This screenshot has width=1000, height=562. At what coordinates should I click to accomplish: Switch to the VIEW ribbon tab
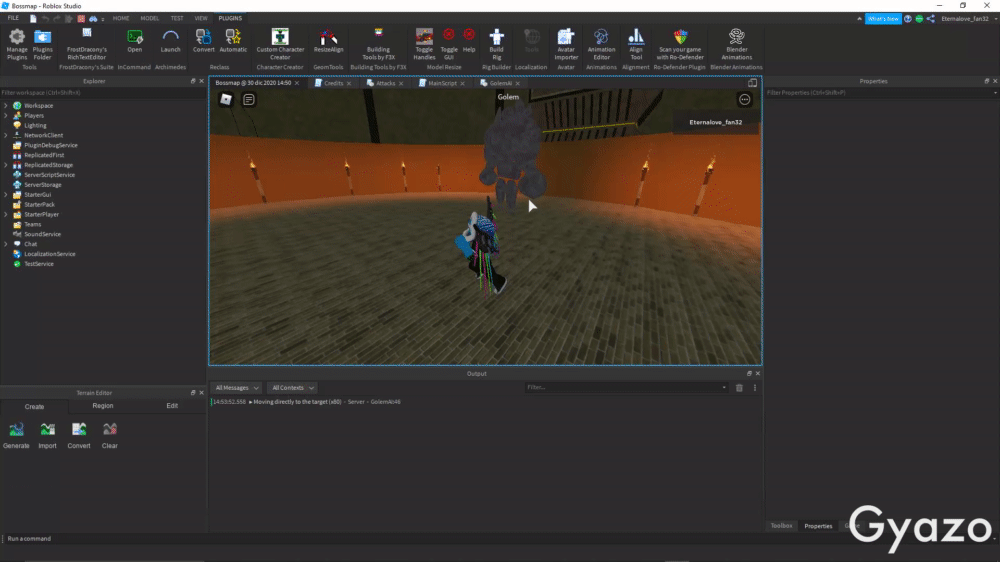click(x=201, y=18)
